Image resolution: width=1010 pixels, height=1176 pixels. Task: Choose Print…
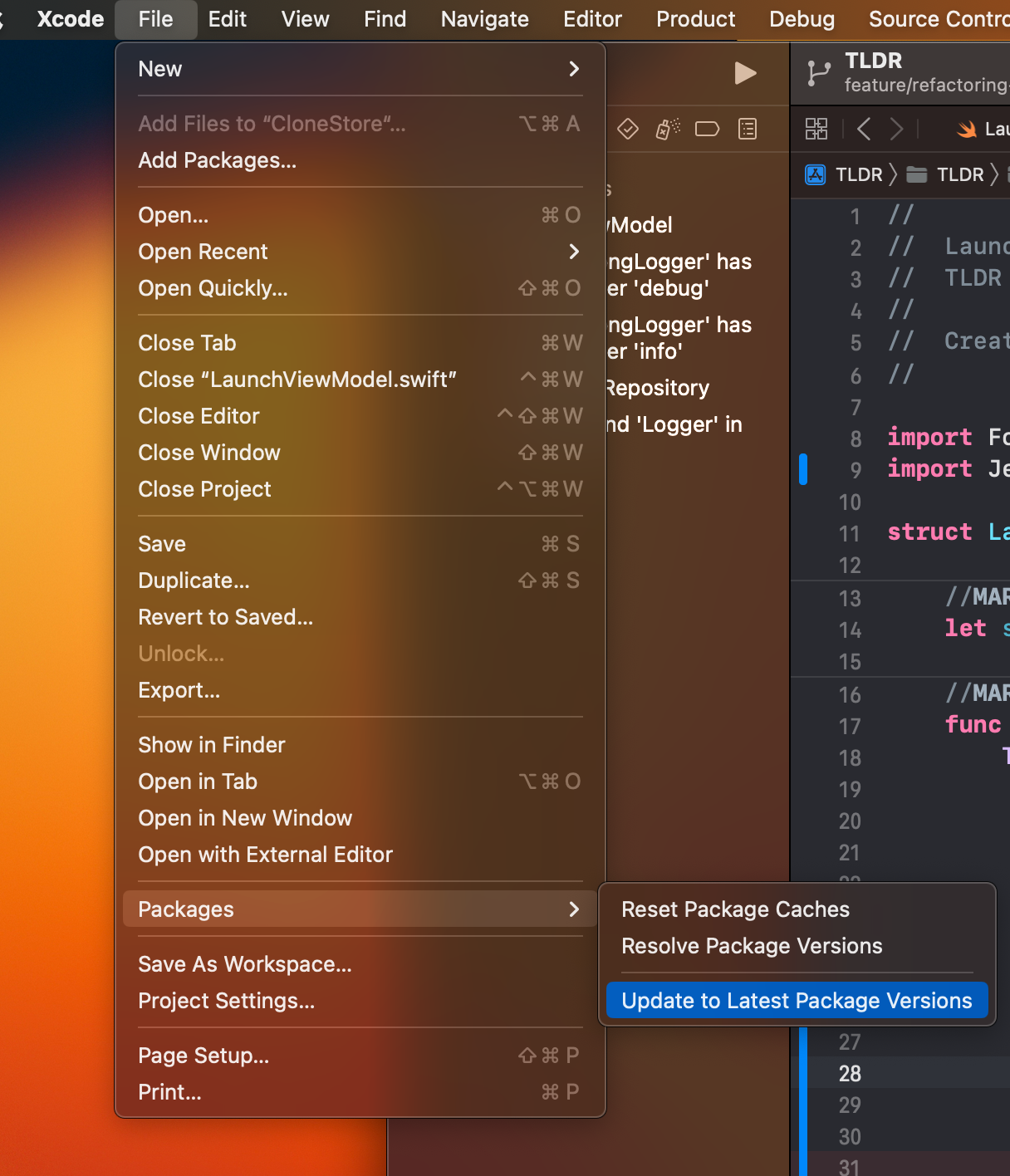pos(360,1092)
